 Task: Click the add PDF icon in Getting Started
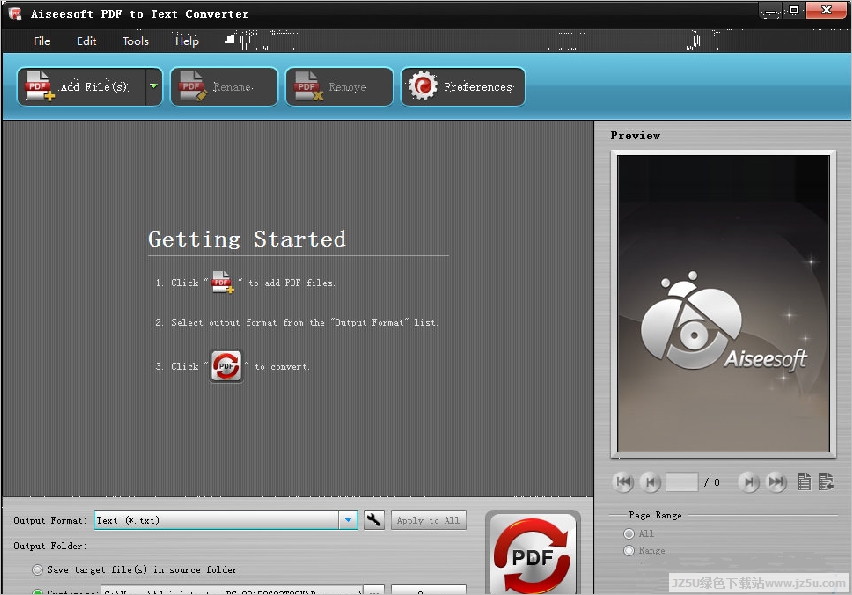click(222, 282)
